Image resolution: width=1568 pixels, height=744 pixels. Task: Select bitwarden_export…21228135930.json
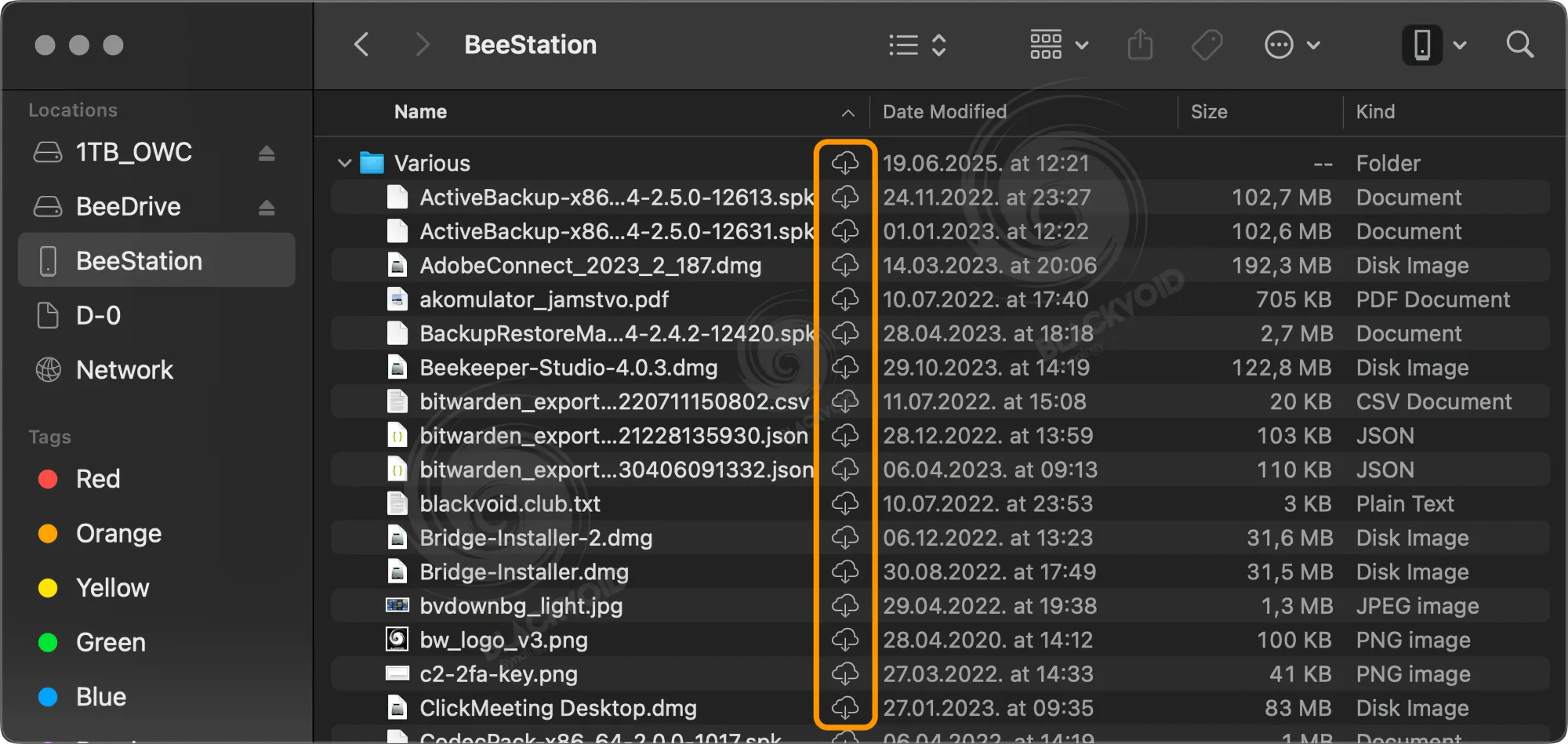[x=614, y=436]
